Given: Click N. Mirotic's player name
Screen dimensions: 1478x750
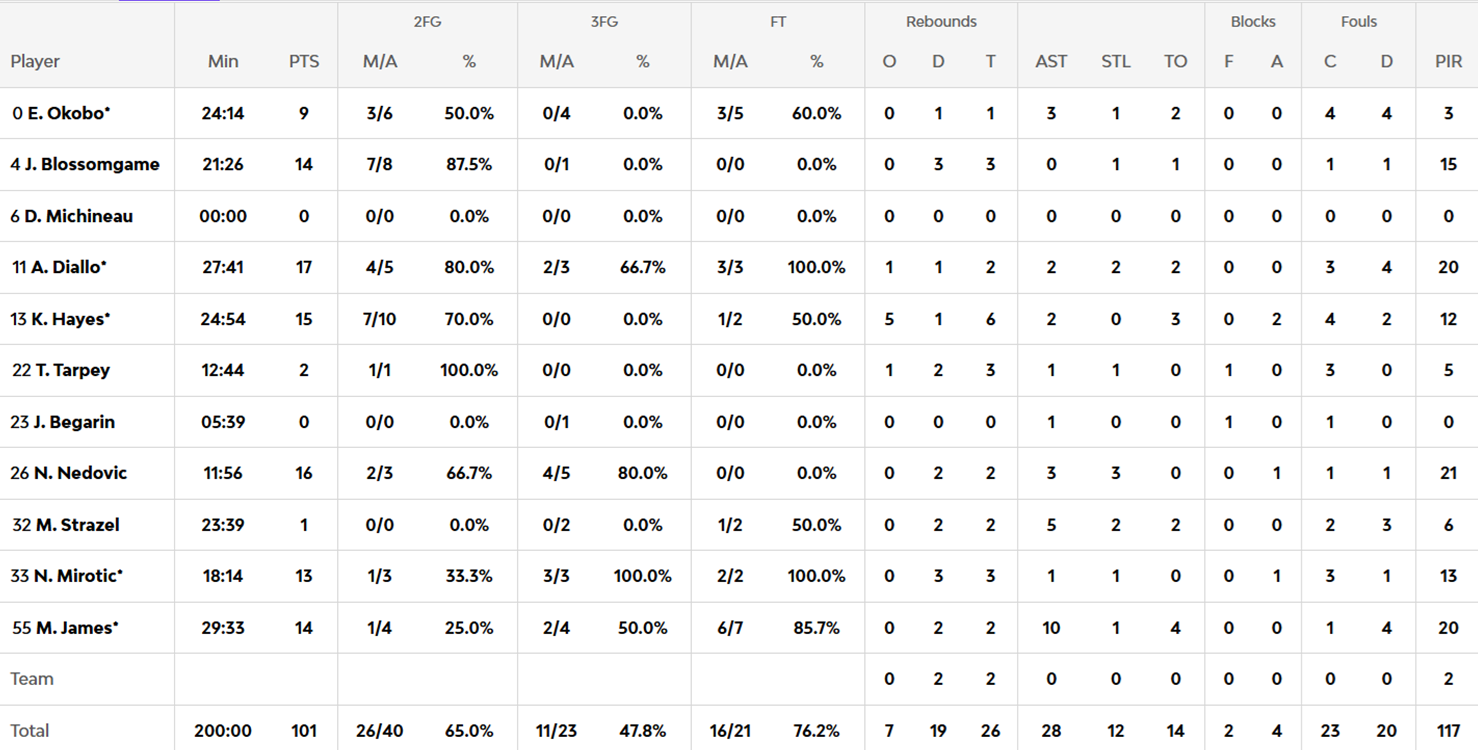Looking at the screenshot, I should click(x=78, y=576).
